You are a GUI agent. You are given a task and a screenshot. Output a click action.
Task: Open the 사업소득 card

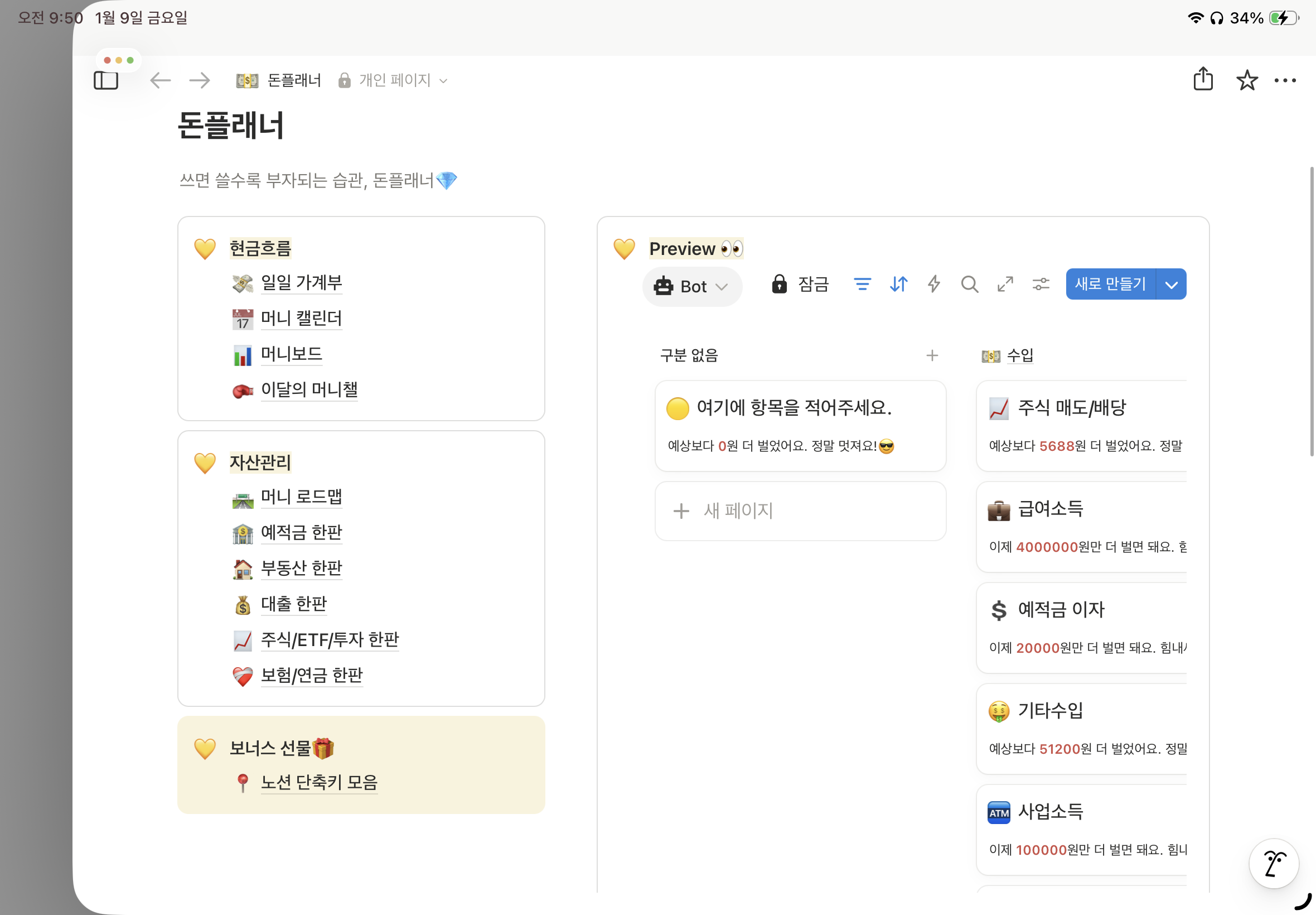[1082, 829]
